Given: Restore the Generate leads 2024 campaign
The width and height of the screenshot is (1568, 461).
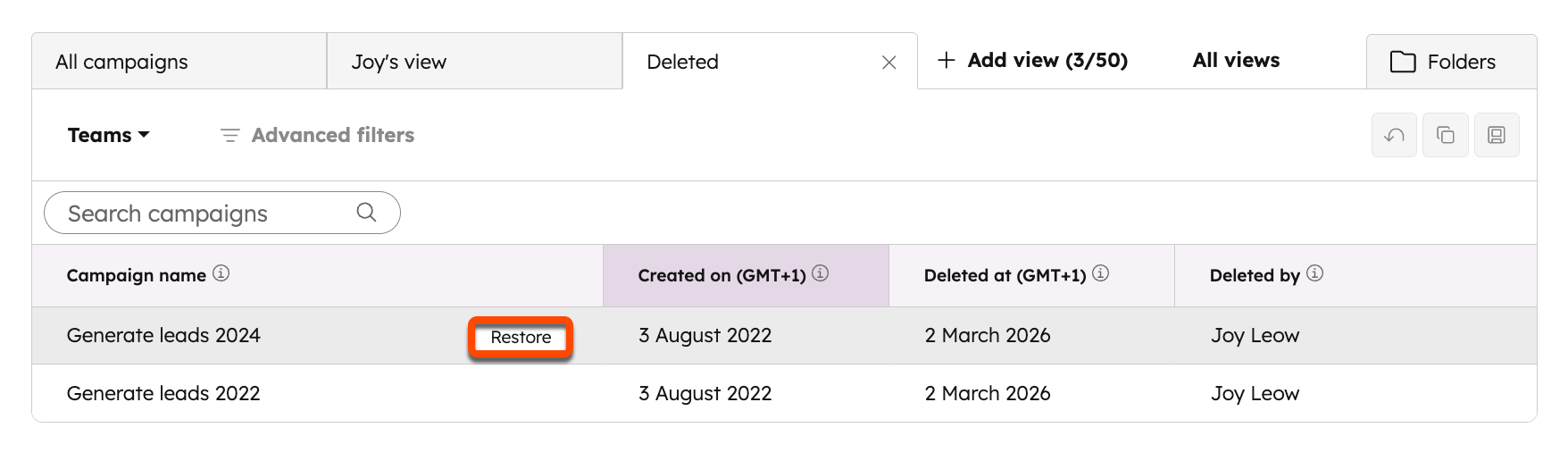Looking at the screenshot, I should pyautogui.click(x=521, y=338).
